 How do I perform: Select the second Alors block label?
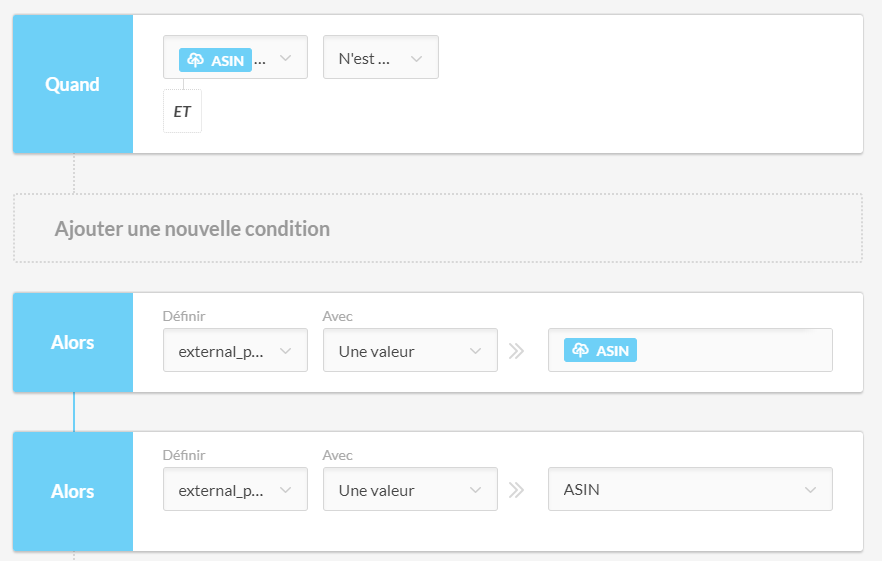click(72, 491)
